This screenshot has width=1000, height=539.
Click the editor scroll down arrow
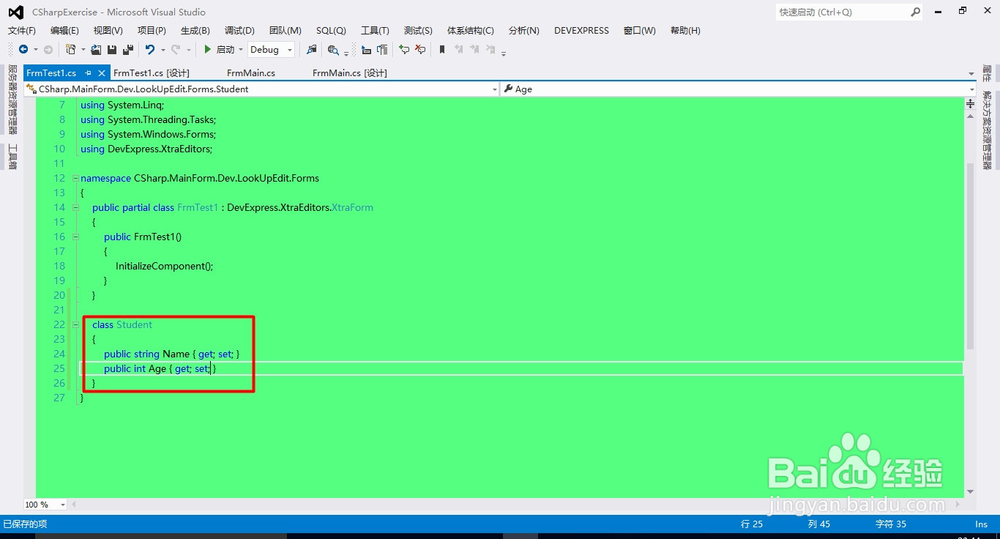(x=970, y=492)
